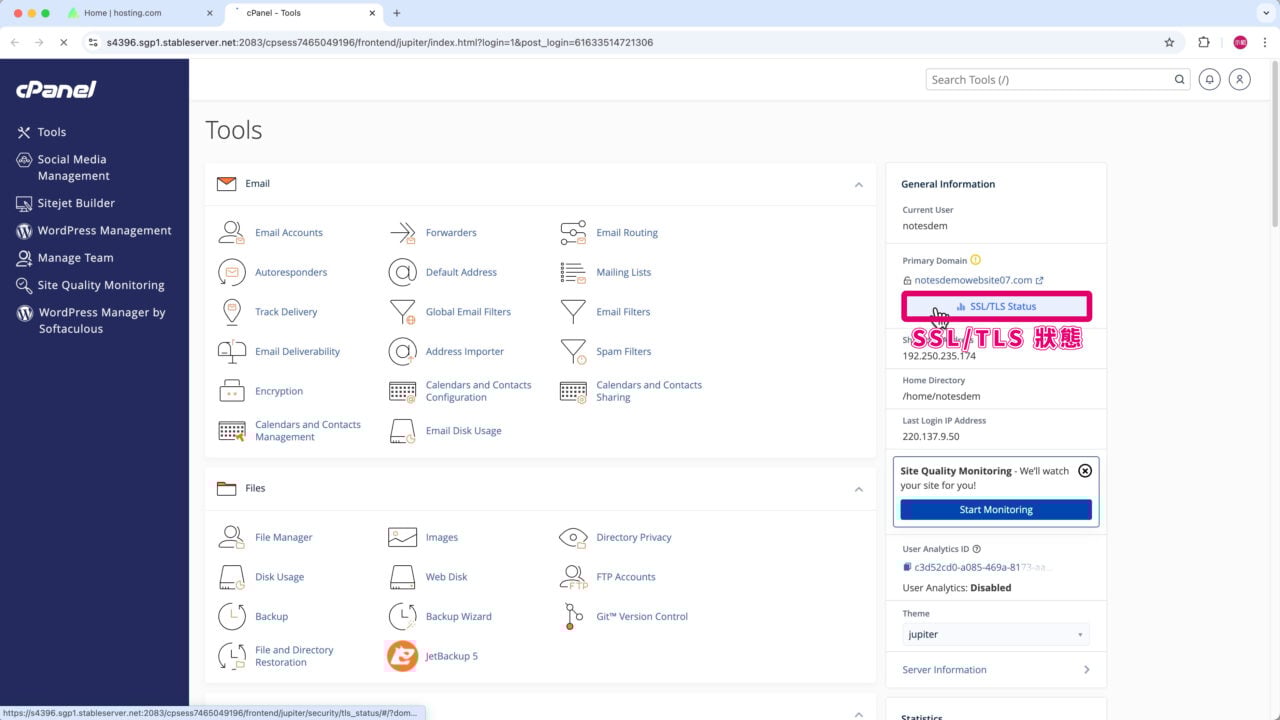Select the Git Version Control tool
The height and width of the screenshot is (720, 1280).
(x=641, y=616)
